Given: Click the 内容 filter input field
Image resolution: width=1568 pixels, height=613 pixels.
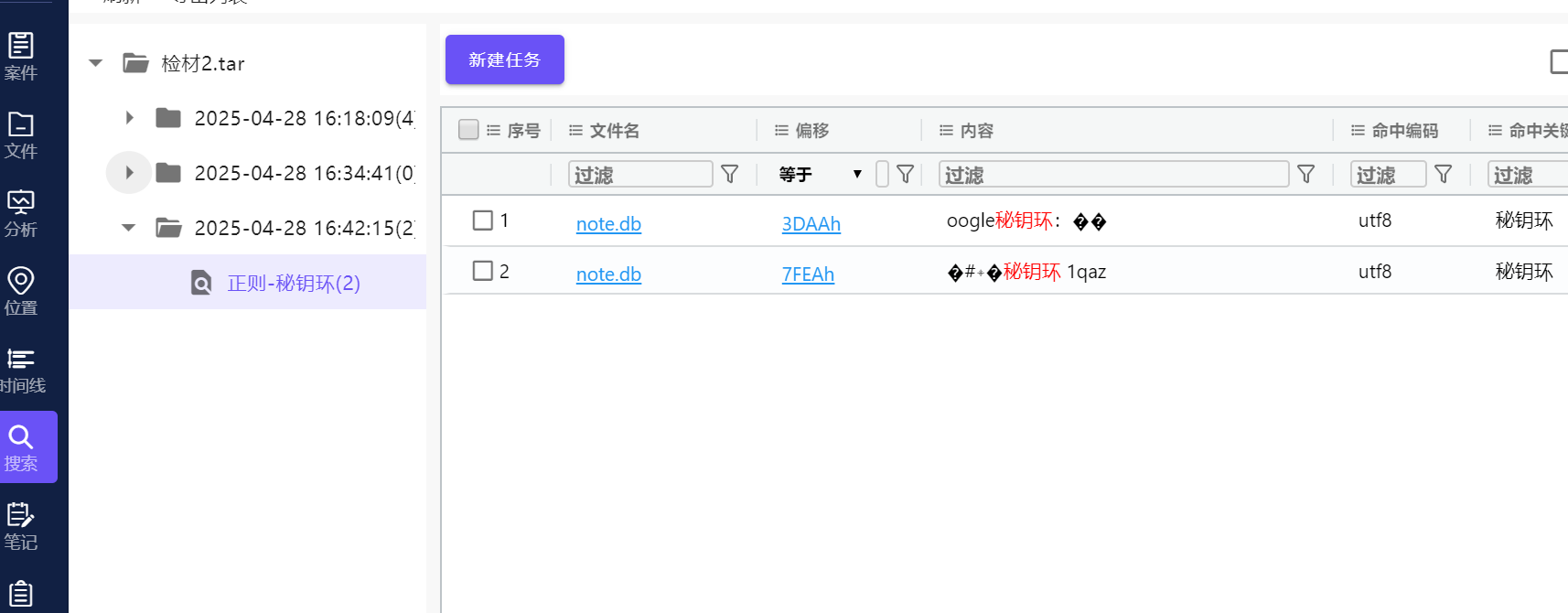Looking at the screenshot, I should (1113, 174).
